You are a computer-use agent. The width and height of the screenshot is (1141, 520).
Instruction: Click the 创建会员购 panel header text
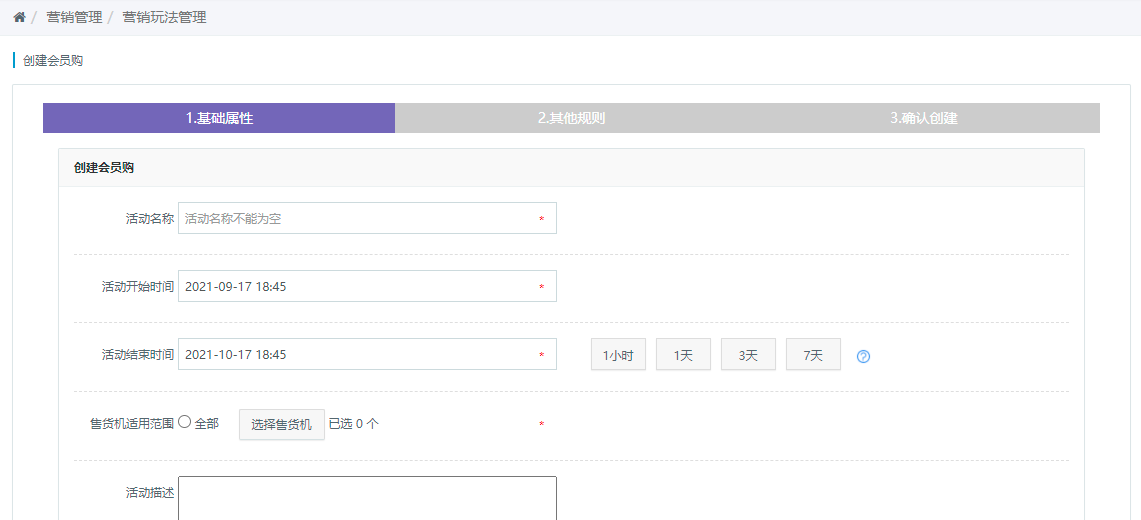104,168
